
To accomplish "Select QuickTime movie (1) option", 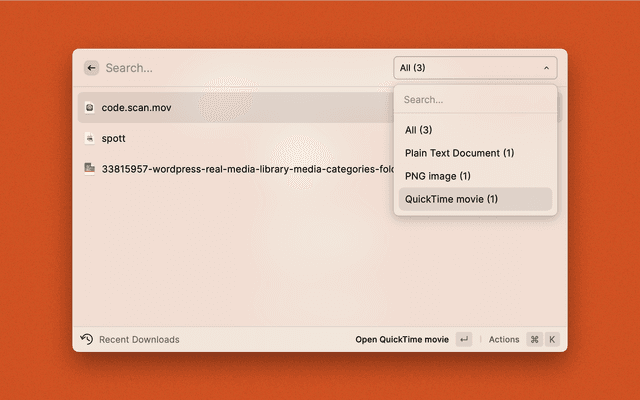I will 451,199.
